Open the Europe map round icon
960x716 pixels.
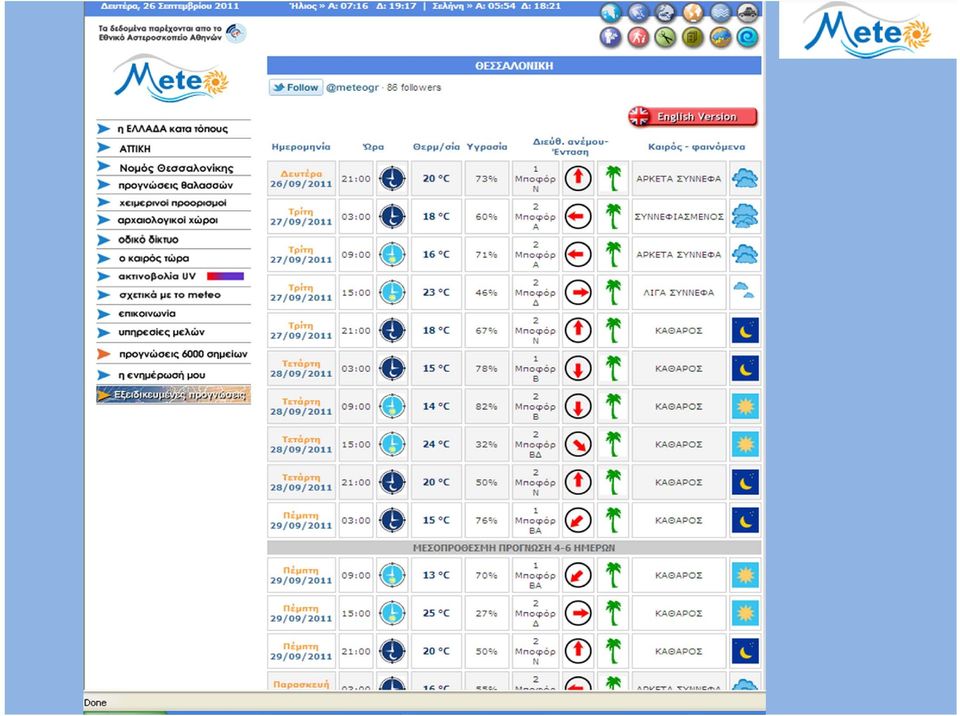(638, 13)
